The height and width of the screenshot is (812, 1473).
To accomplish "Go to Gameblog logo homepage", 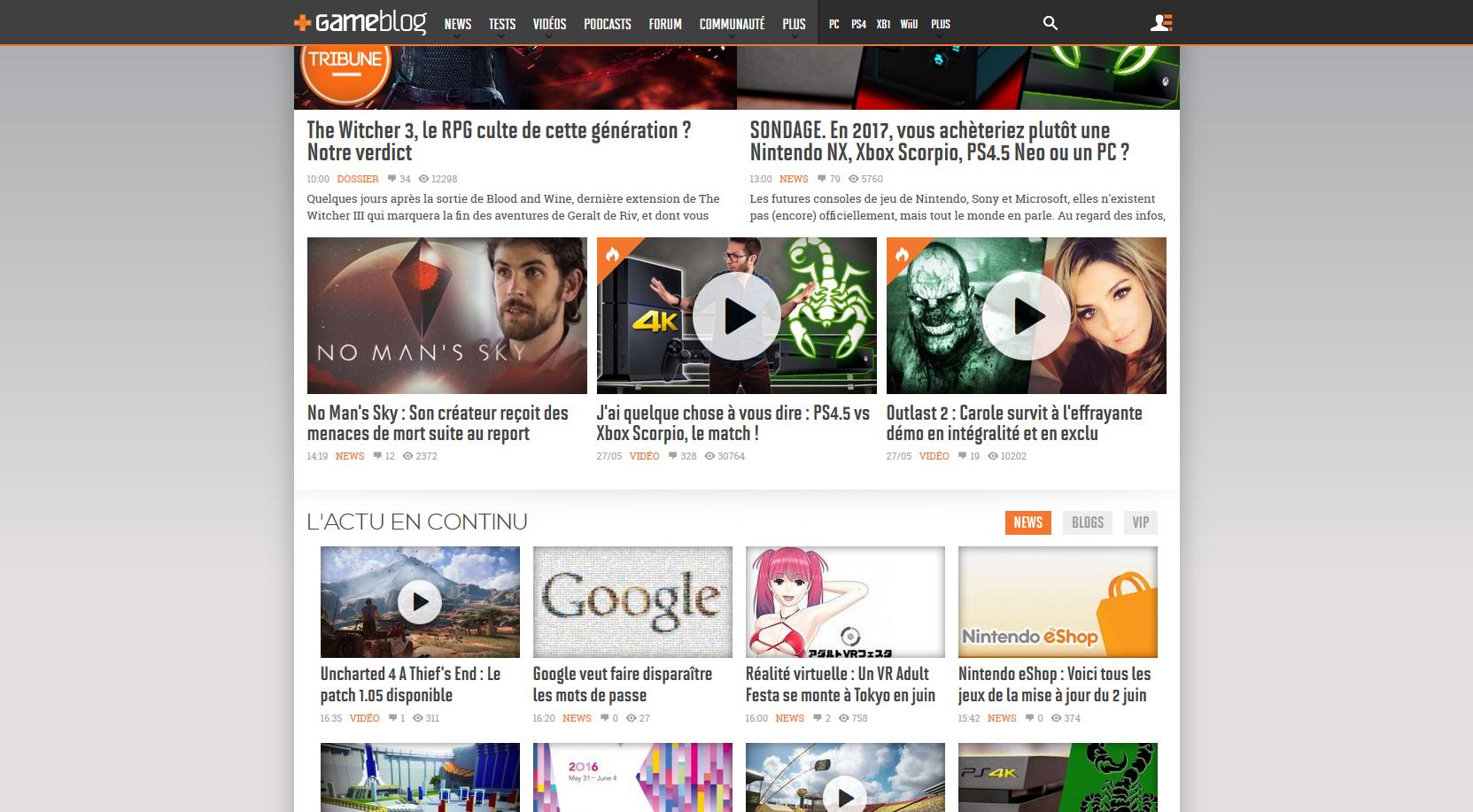I will point(360,23).
